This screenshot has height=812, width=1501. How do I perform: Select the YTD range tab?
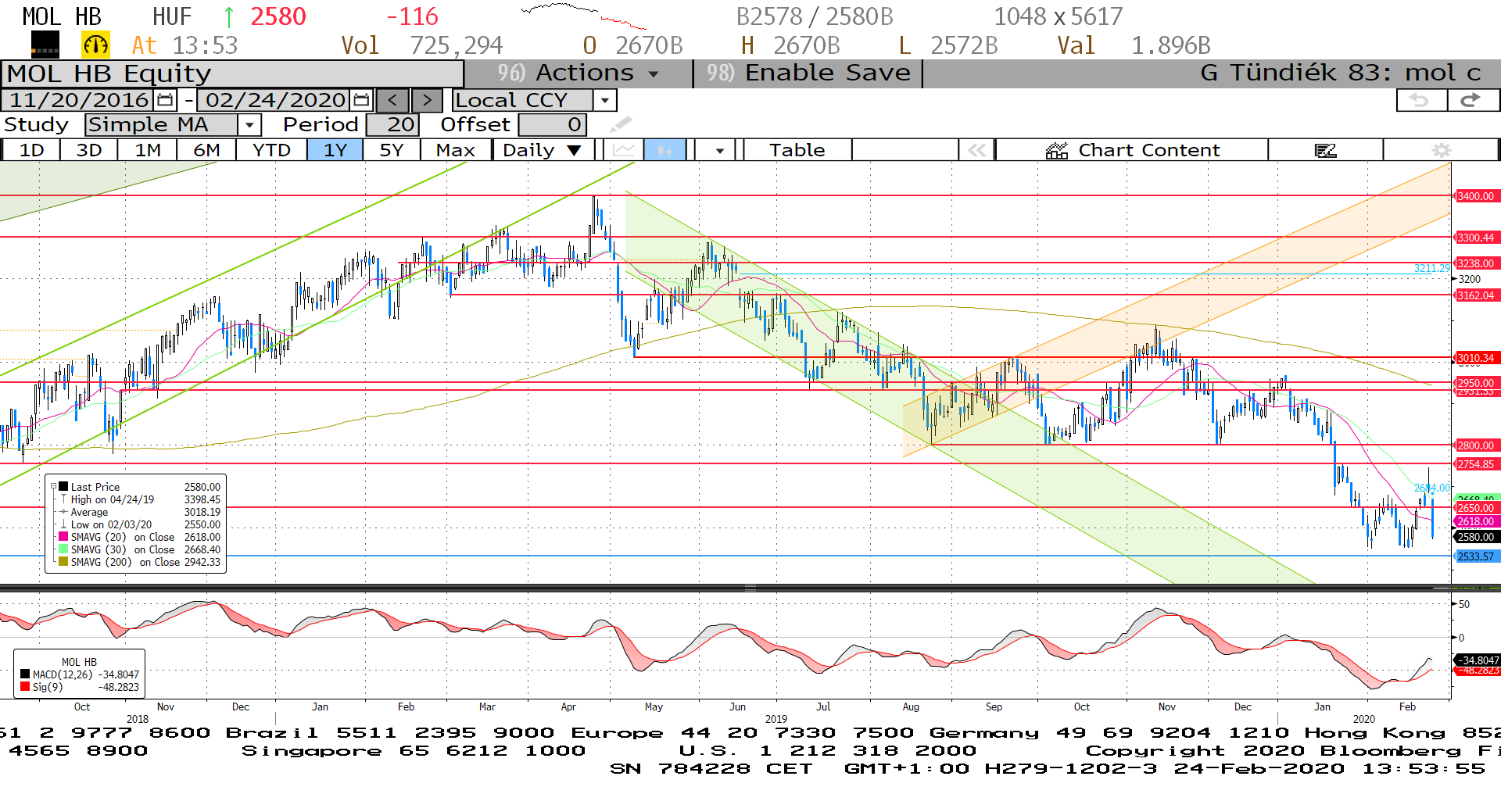(271, 150)
